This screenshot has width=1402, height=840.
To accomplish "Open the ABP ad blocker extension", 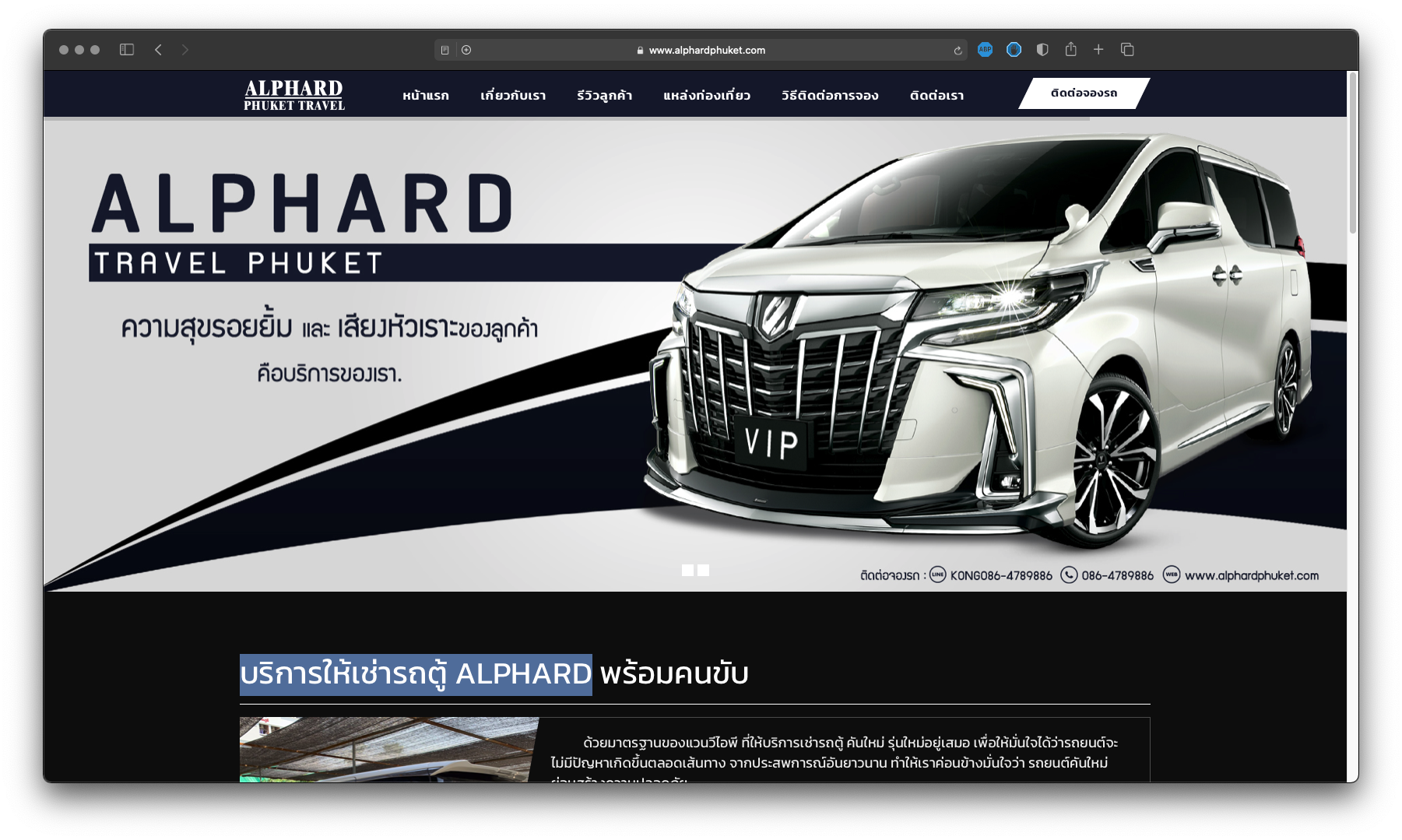I will 985,49.
